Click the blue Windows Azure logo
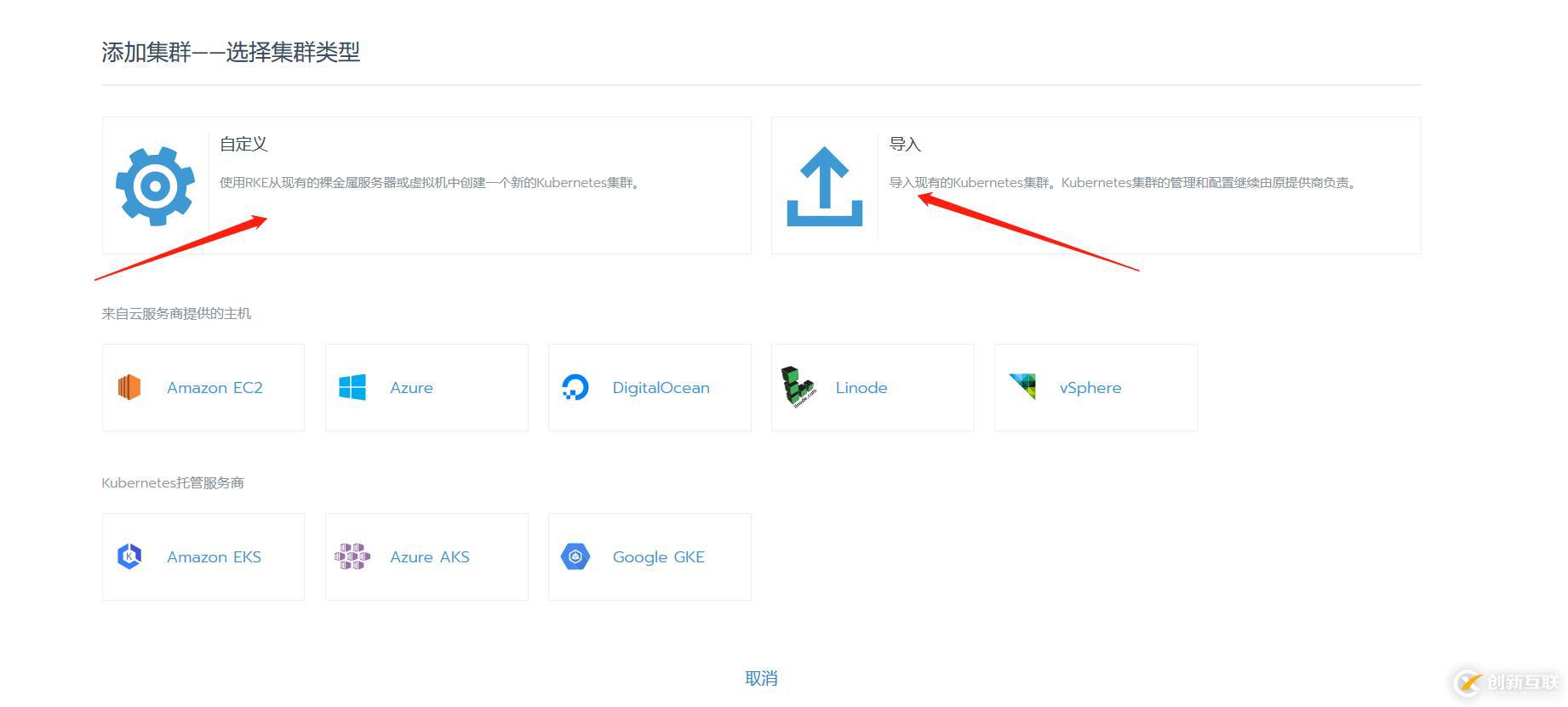Screen dimensions: 1568x707 pos(352,387)
